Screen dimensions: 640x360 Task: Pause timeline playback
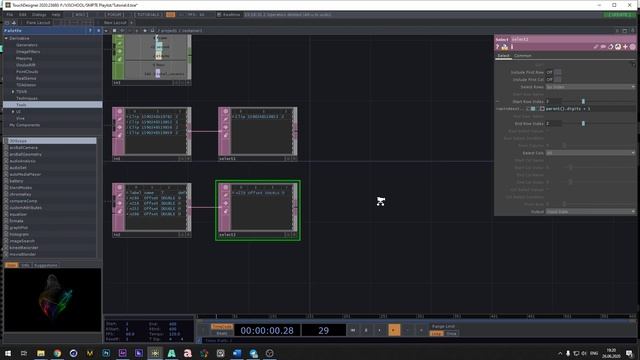click(366, 330)
